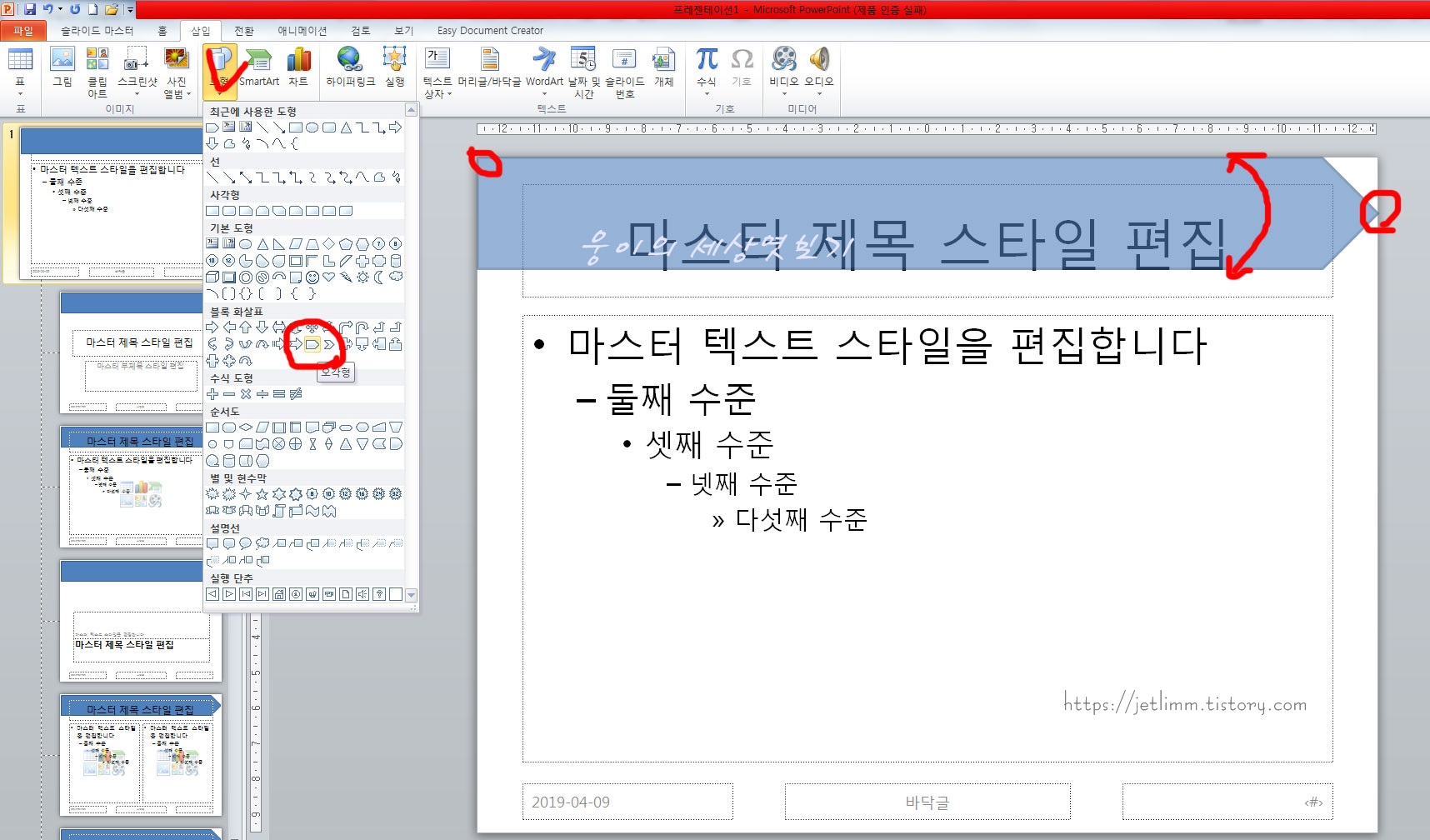Click the 실행 action button in the ribbon
Viewport: 1430px width, 840px height.
click(394, 67)
